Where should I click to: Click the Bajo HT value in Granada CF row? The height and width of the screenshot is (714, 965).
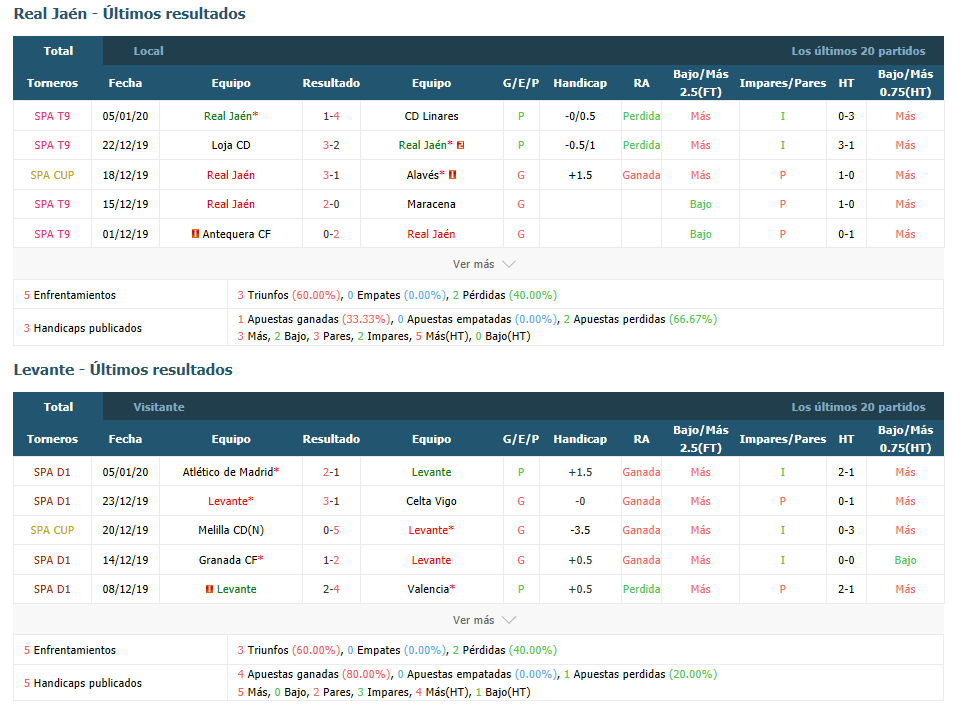tap(905, 560)
